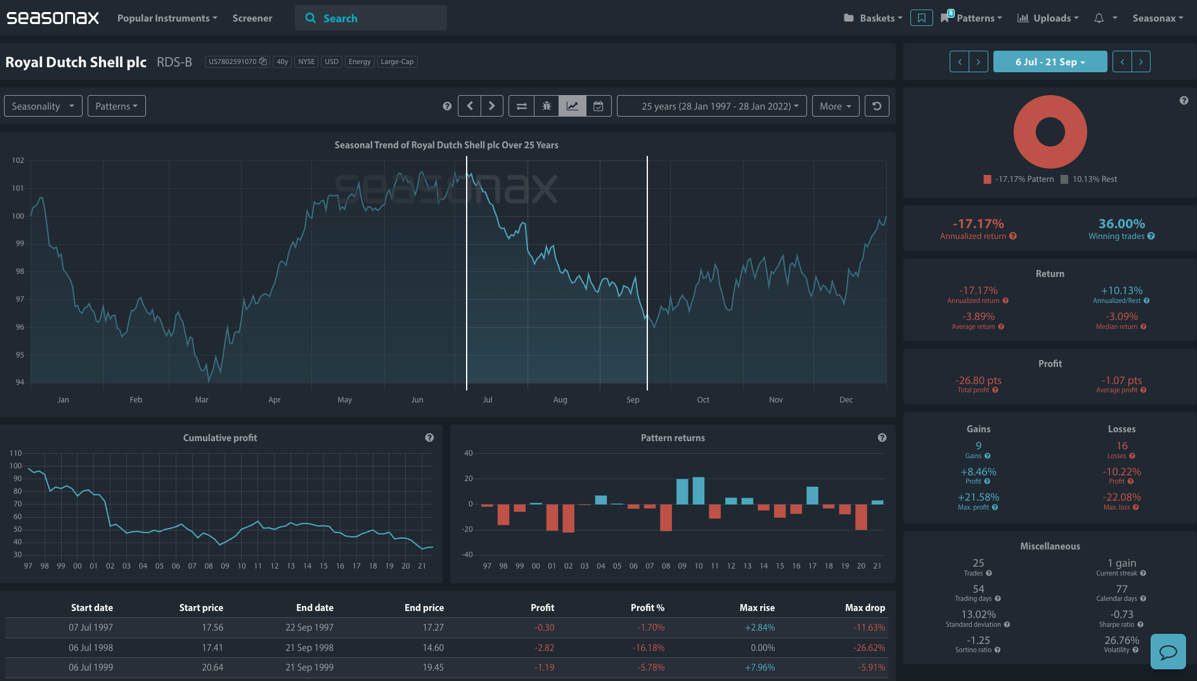The height and width of the screenshot is (682, 1197).
Task: Open the Popular Instruments menu
Action: click(167, 18)
